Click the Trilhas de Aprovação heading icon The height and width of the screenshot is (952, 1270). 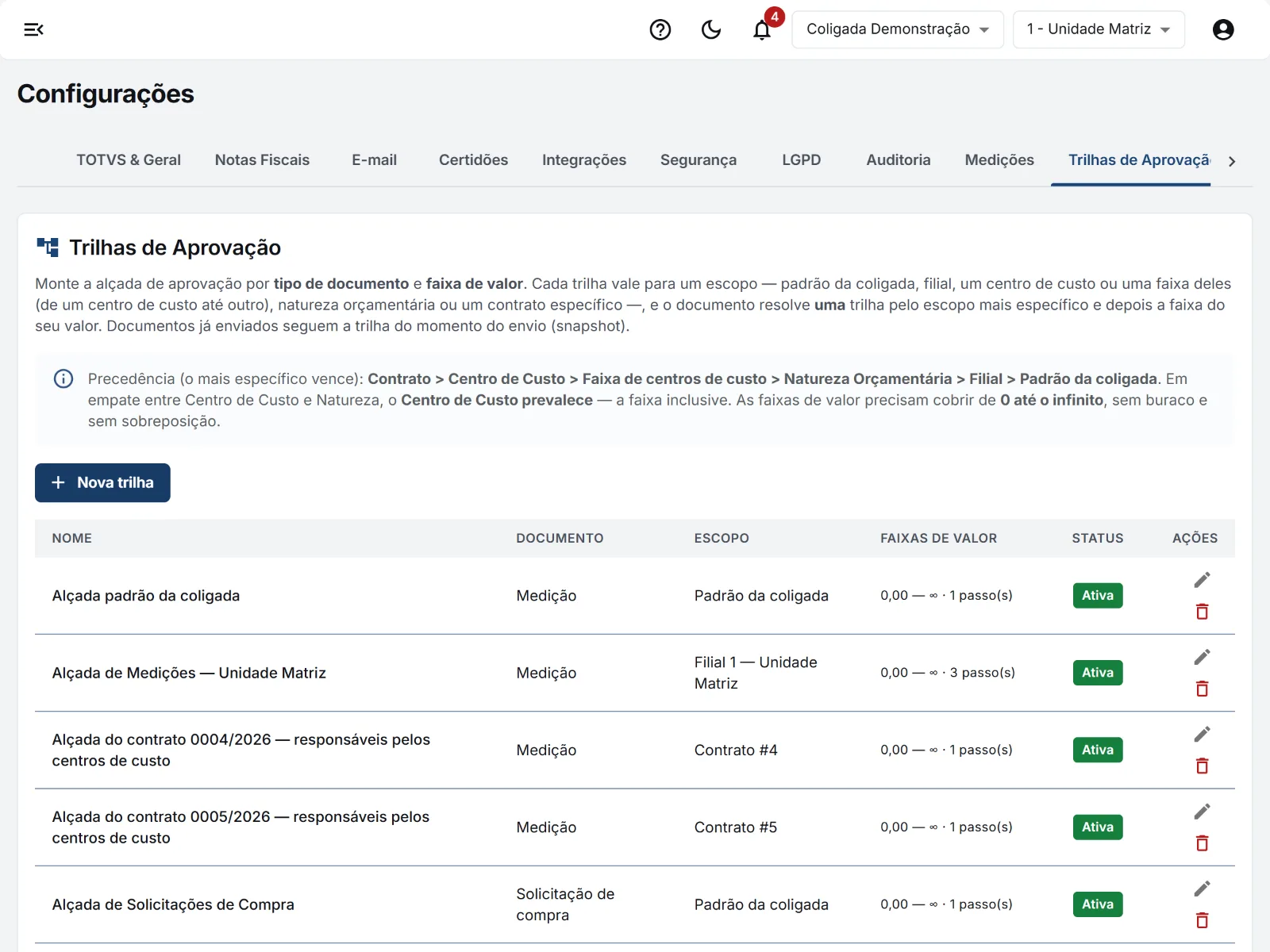click(48, 248)
